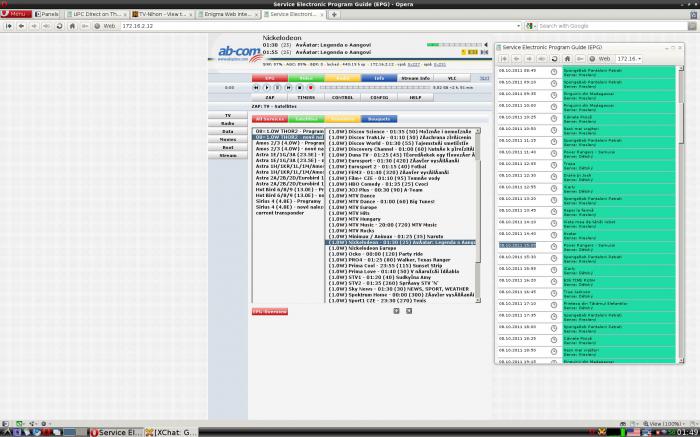Adjust the Enigma volume bar
The height and width of the screenshot is (437, 700).
pyautogui.click(x=454, y=45)
